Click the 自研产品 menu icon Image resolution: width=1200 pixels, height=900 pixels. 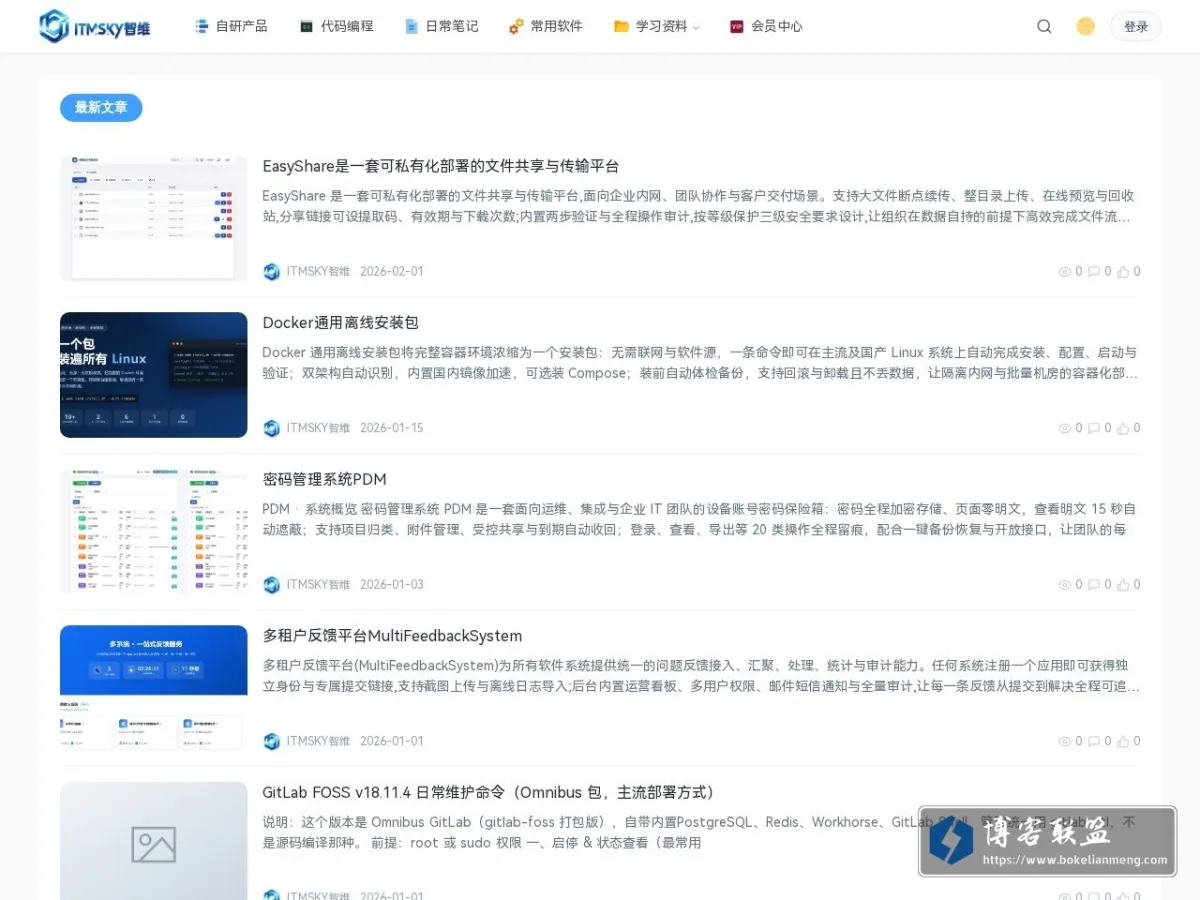tap(202, 26)
